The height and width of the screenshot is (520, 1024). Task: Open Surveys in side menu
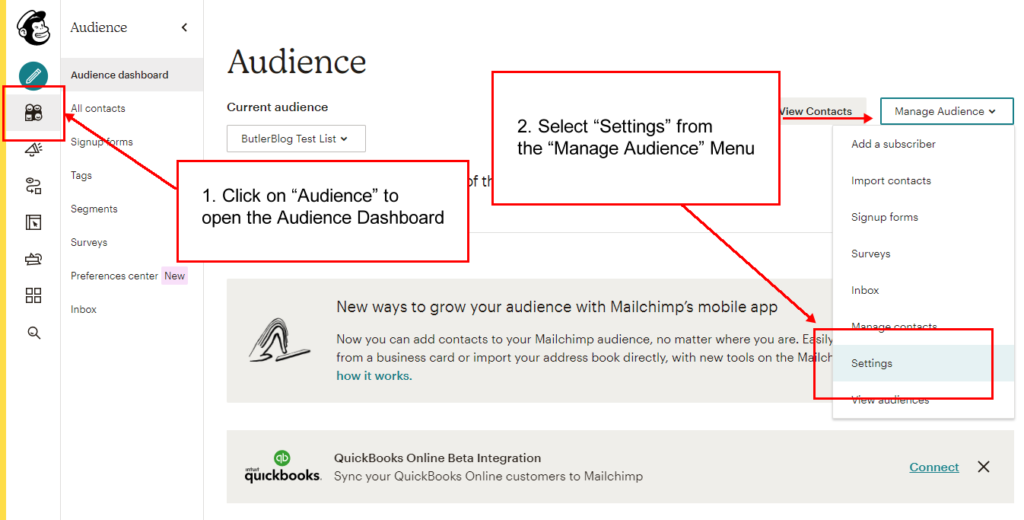89,242
